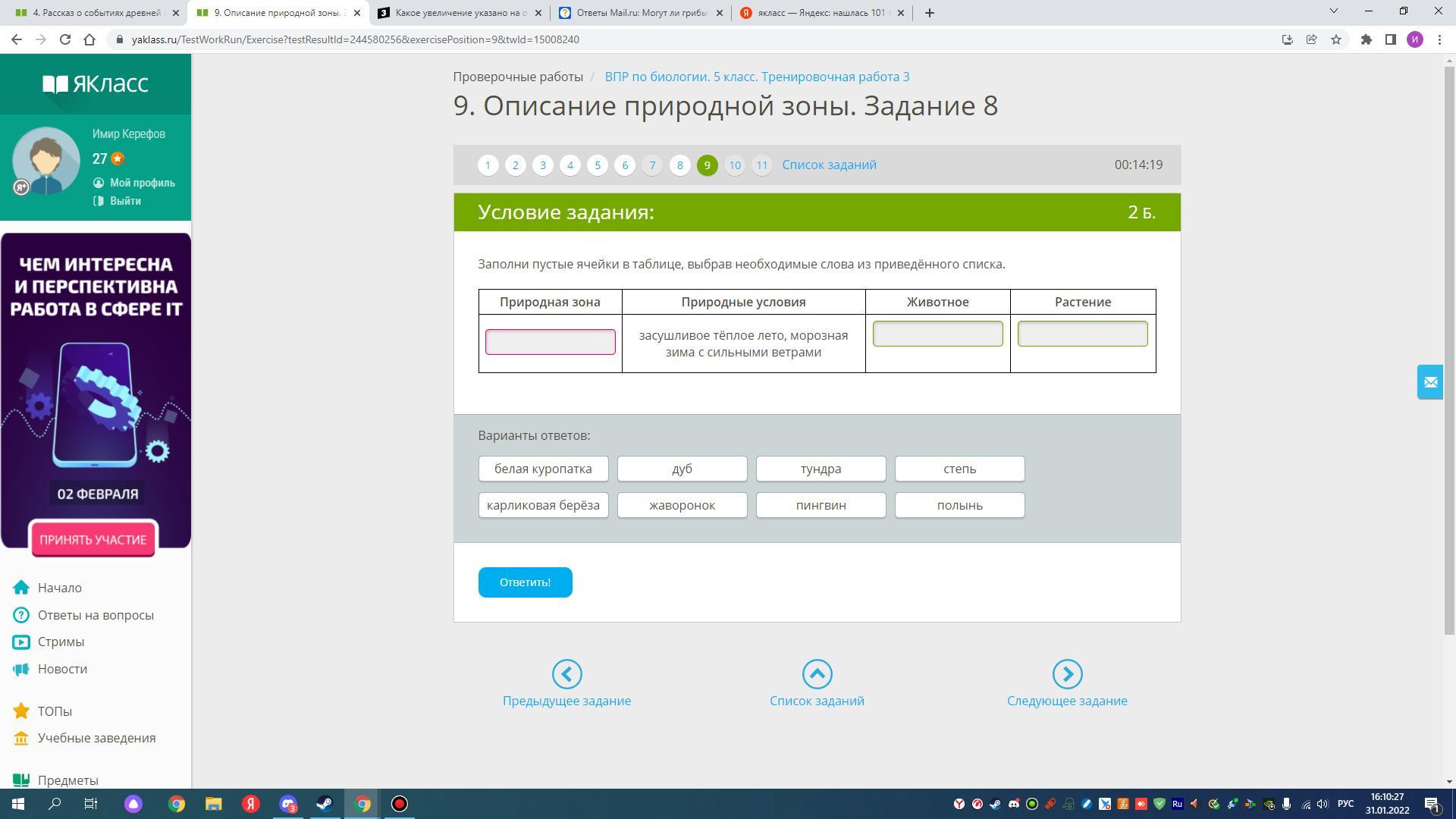Click the empty Природная зона cell
This screenshot has height=819, width=1456.
[550, 342]
